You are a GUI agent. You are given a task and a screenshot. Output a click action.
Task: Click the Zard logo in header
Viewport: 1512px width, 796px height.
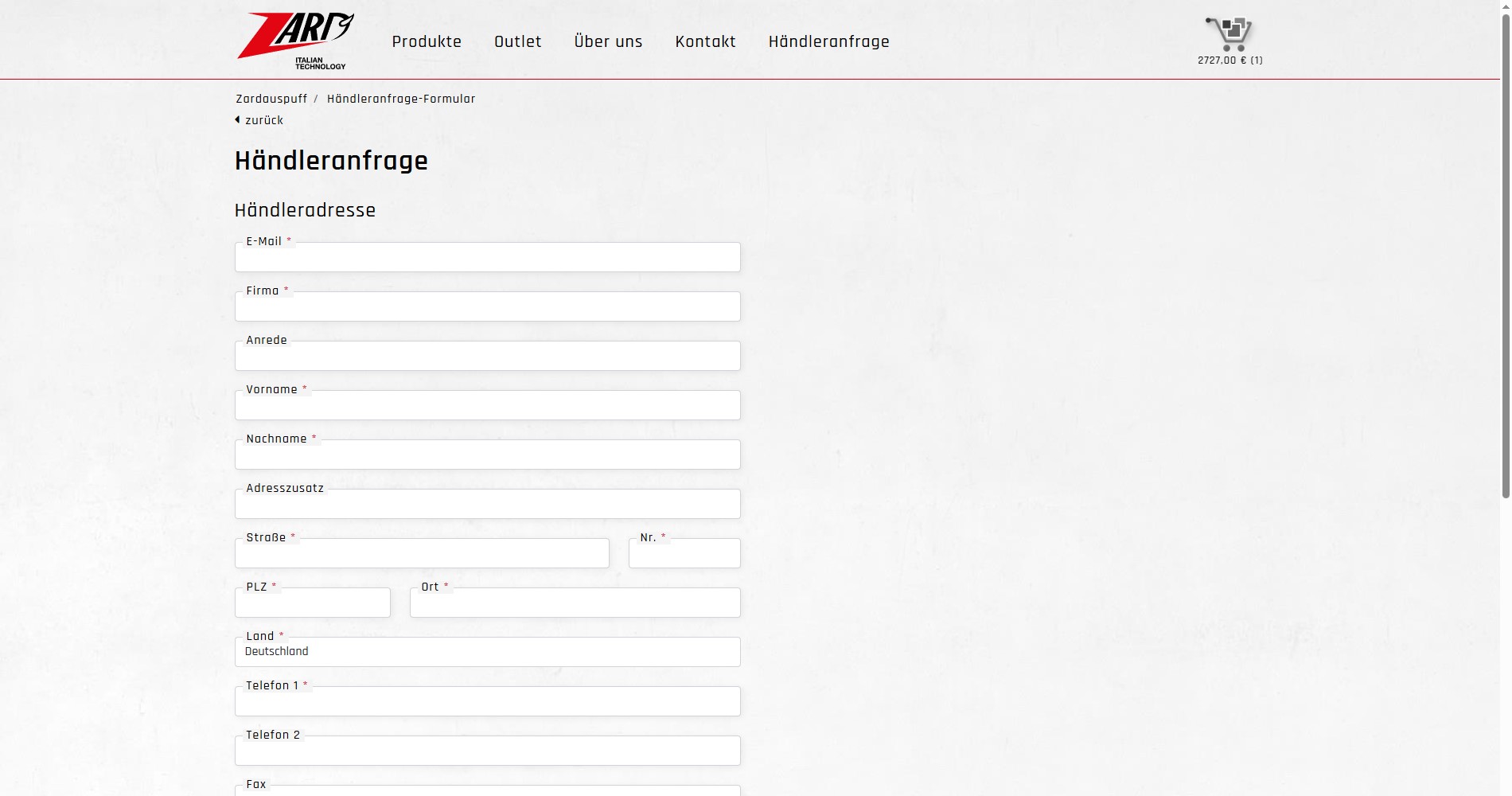295,40
